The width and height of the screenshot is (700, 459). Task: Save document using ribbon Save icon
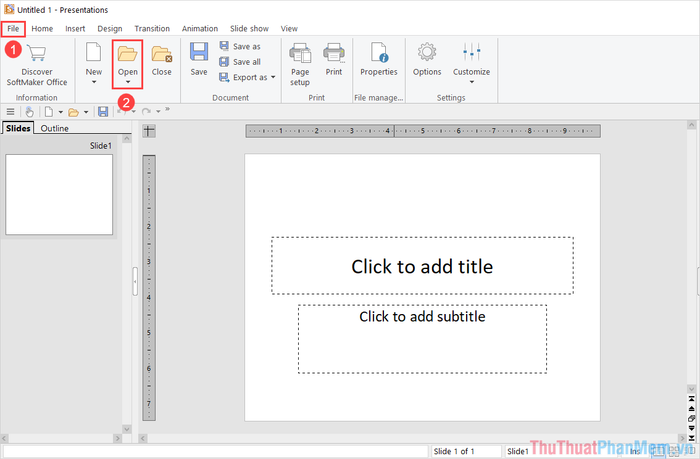click(199, 52)
